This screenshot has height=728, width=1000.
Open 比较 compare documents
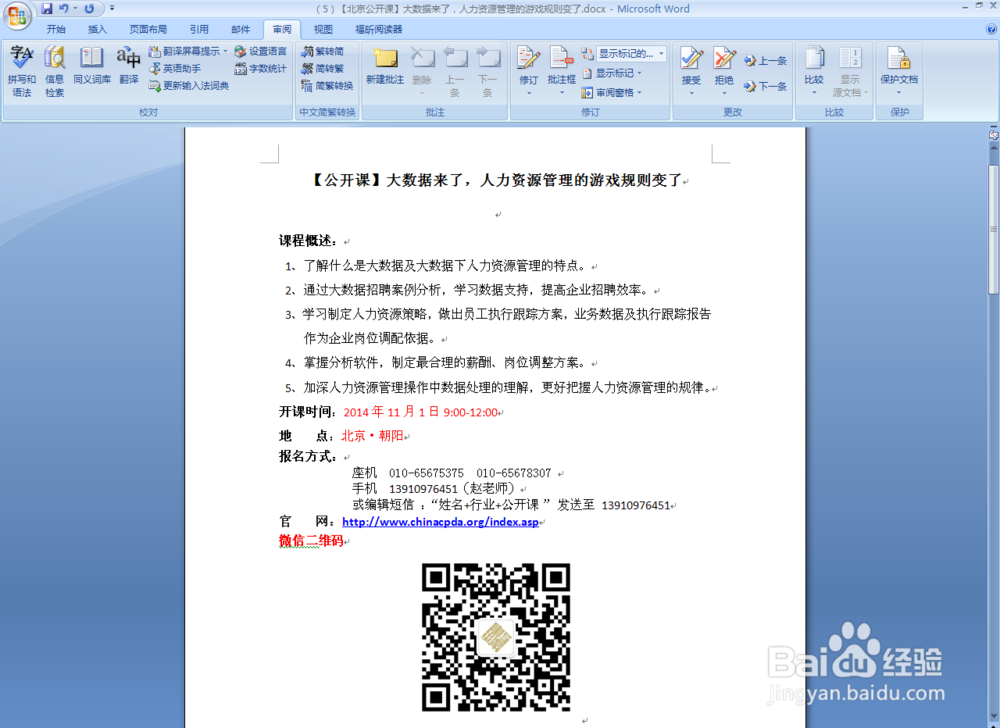click(814, 71)
